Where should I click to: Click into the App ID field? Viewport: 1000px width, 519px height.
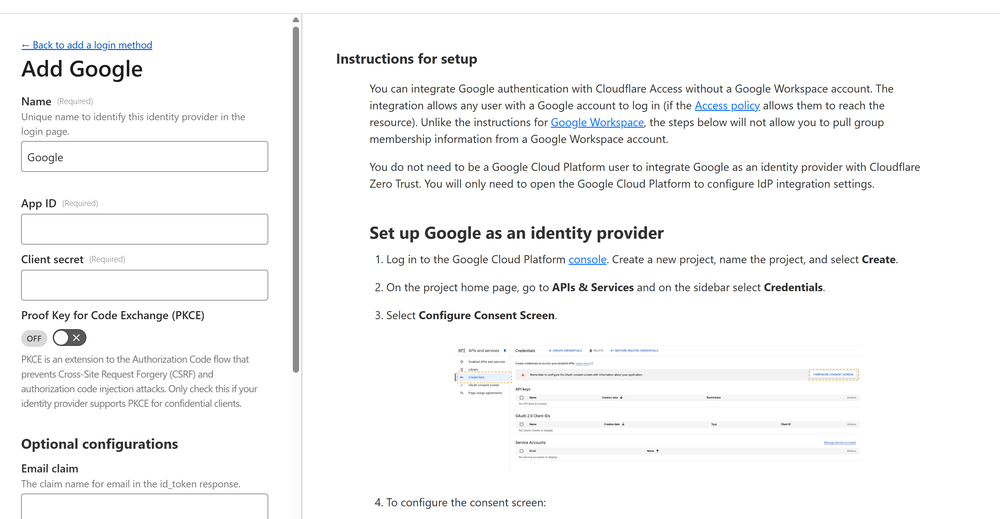pyautogui.click(x=144, y=229)
